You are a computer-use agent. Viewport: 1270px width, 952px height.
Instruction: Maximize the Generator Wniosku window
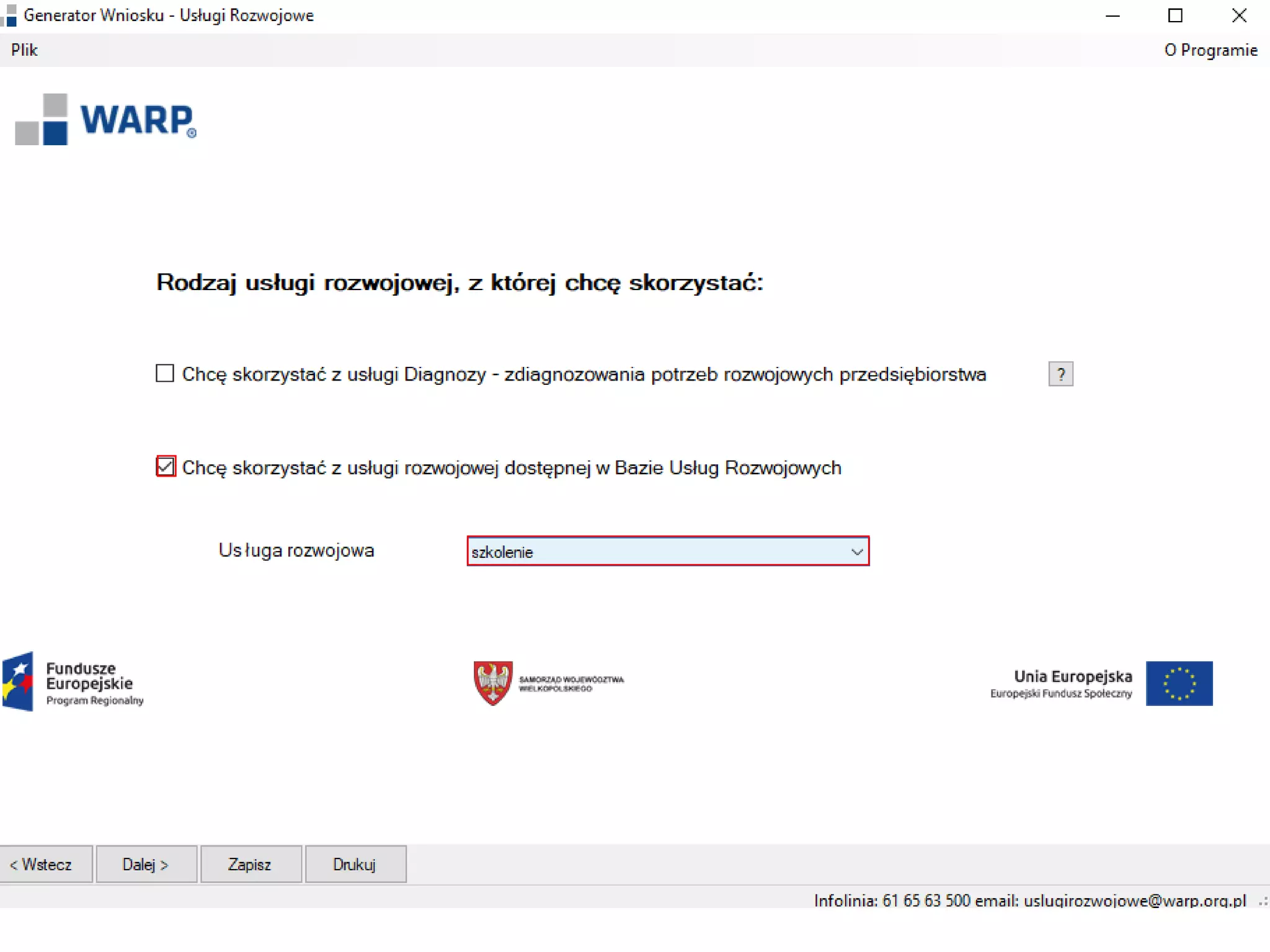[1175, 15]
